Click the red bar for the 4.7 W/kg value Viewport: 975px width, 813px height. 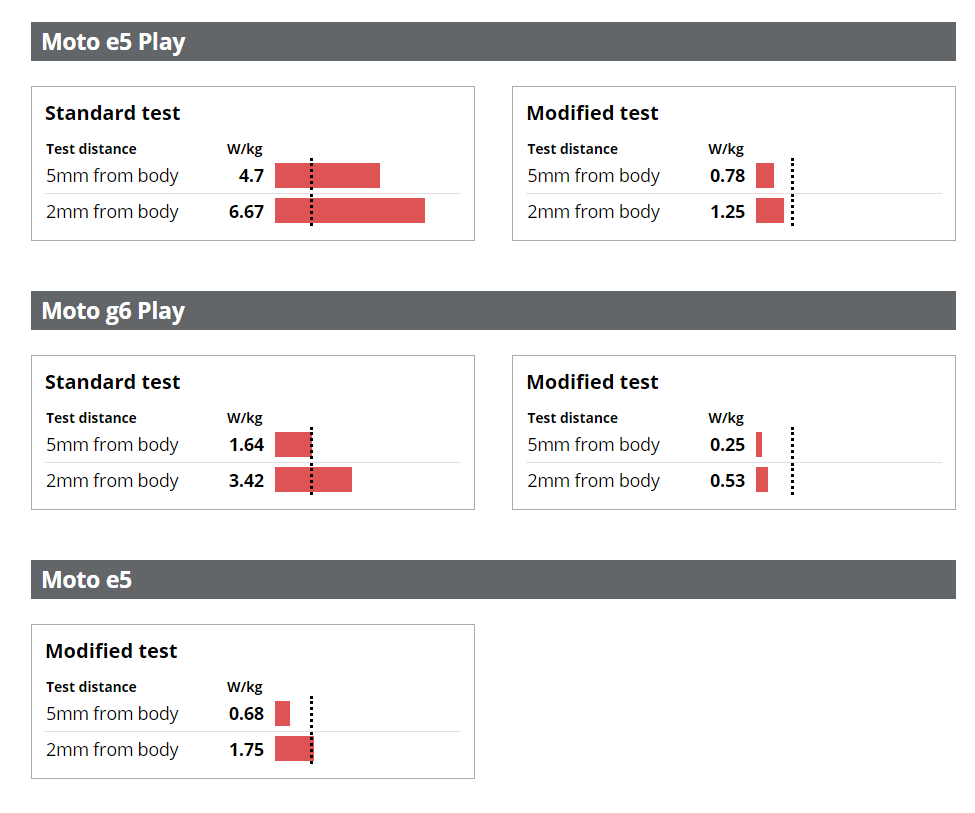click(327, 176)
